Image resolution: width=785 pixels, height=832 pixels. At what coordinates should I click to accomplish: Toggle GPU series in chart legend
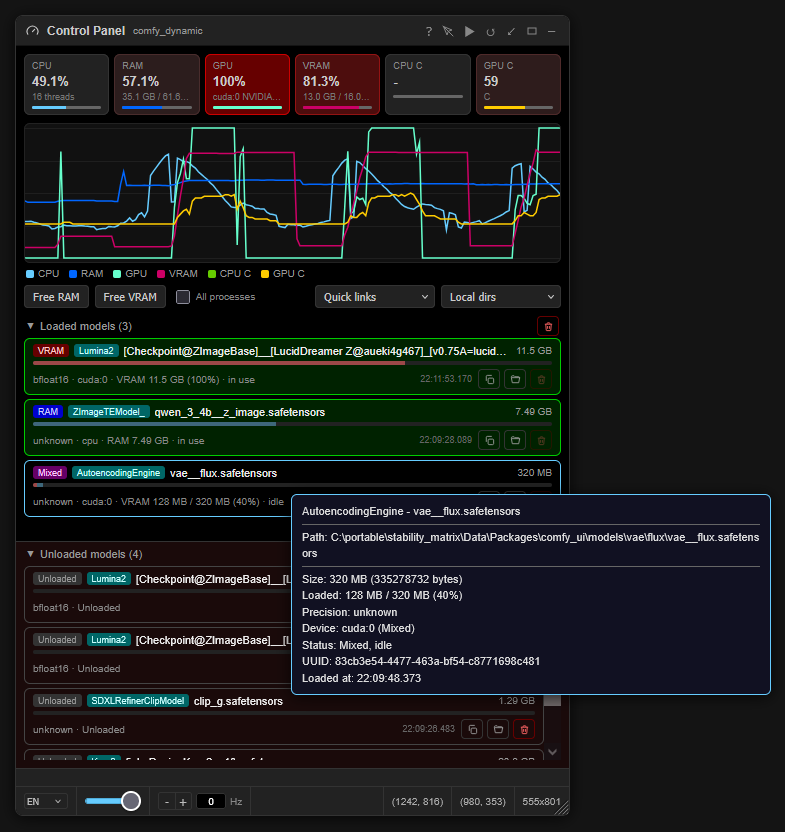tap(130, 274)
